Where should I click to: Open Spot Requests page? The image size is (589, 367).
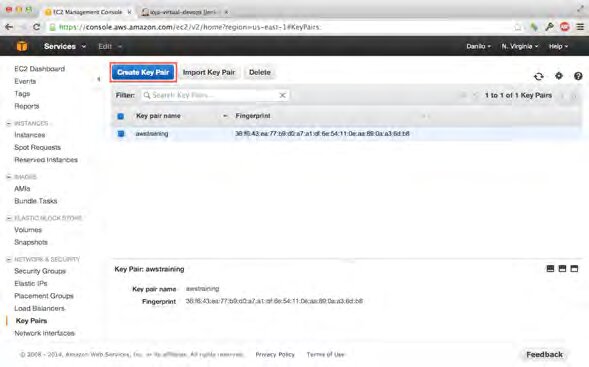point(38,147)
